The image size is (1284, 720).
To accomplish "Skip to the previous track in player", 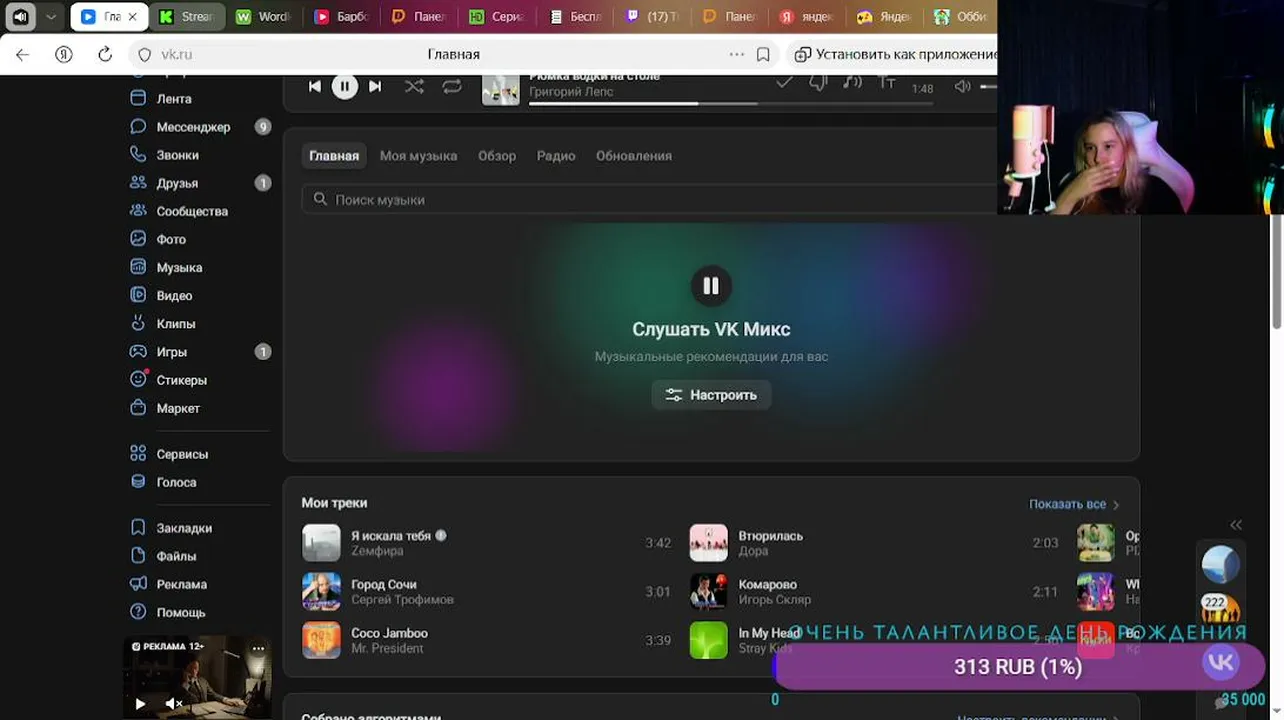I will pos(315,87).
